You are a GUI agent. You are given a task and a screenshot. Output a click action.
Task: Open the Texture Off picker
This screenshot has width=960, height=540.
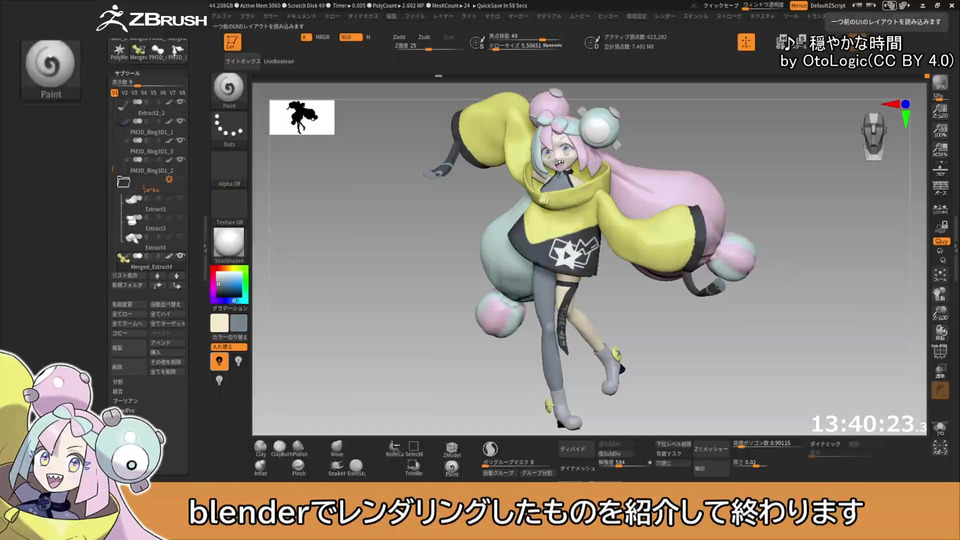(x=229, y=208)
